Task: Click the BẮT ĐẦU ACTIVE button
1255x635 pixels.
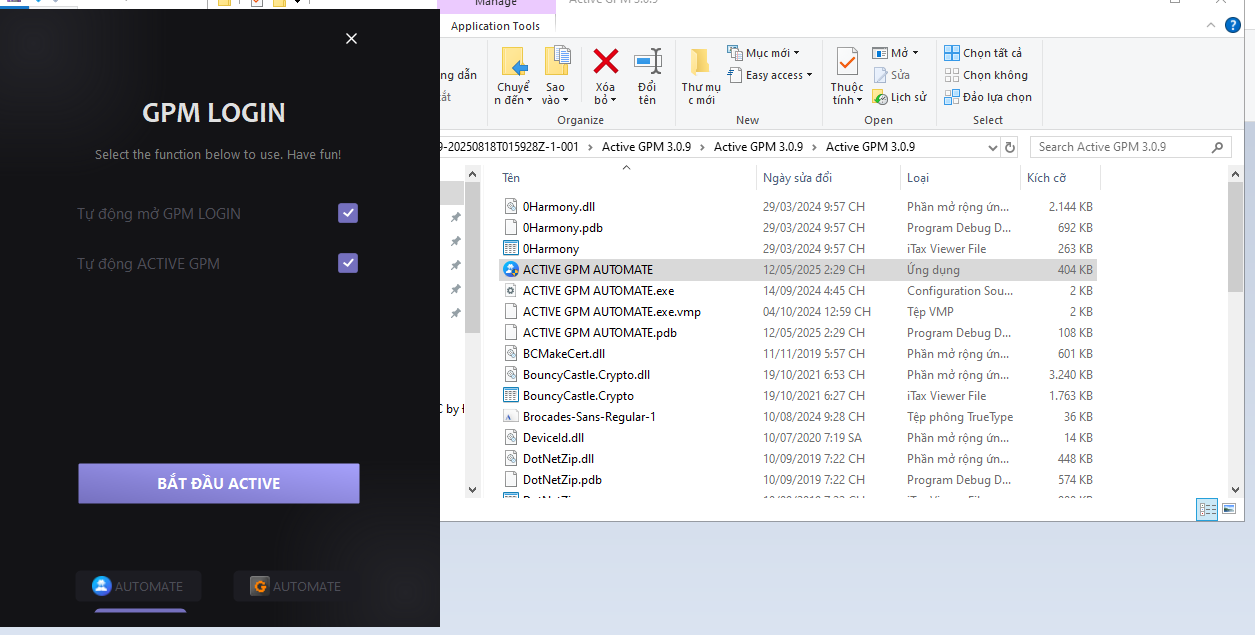Action: tap(219, 483)
